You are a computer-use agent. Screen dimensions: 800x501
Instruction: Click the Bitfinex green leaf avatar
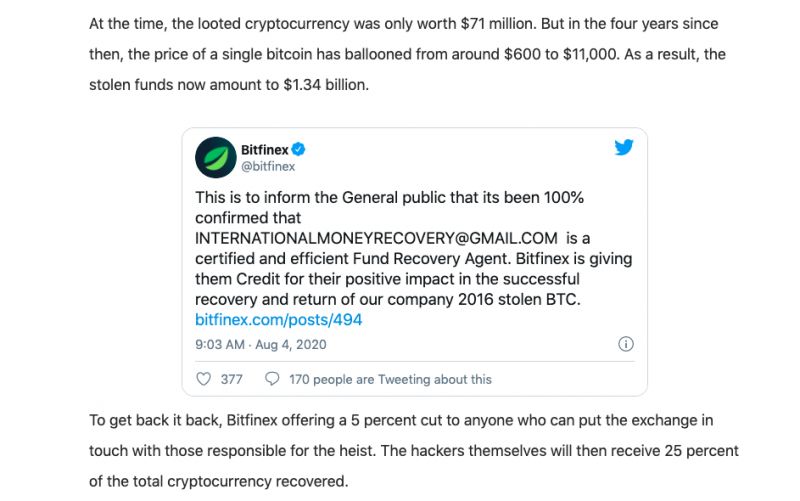click(215, 157)
